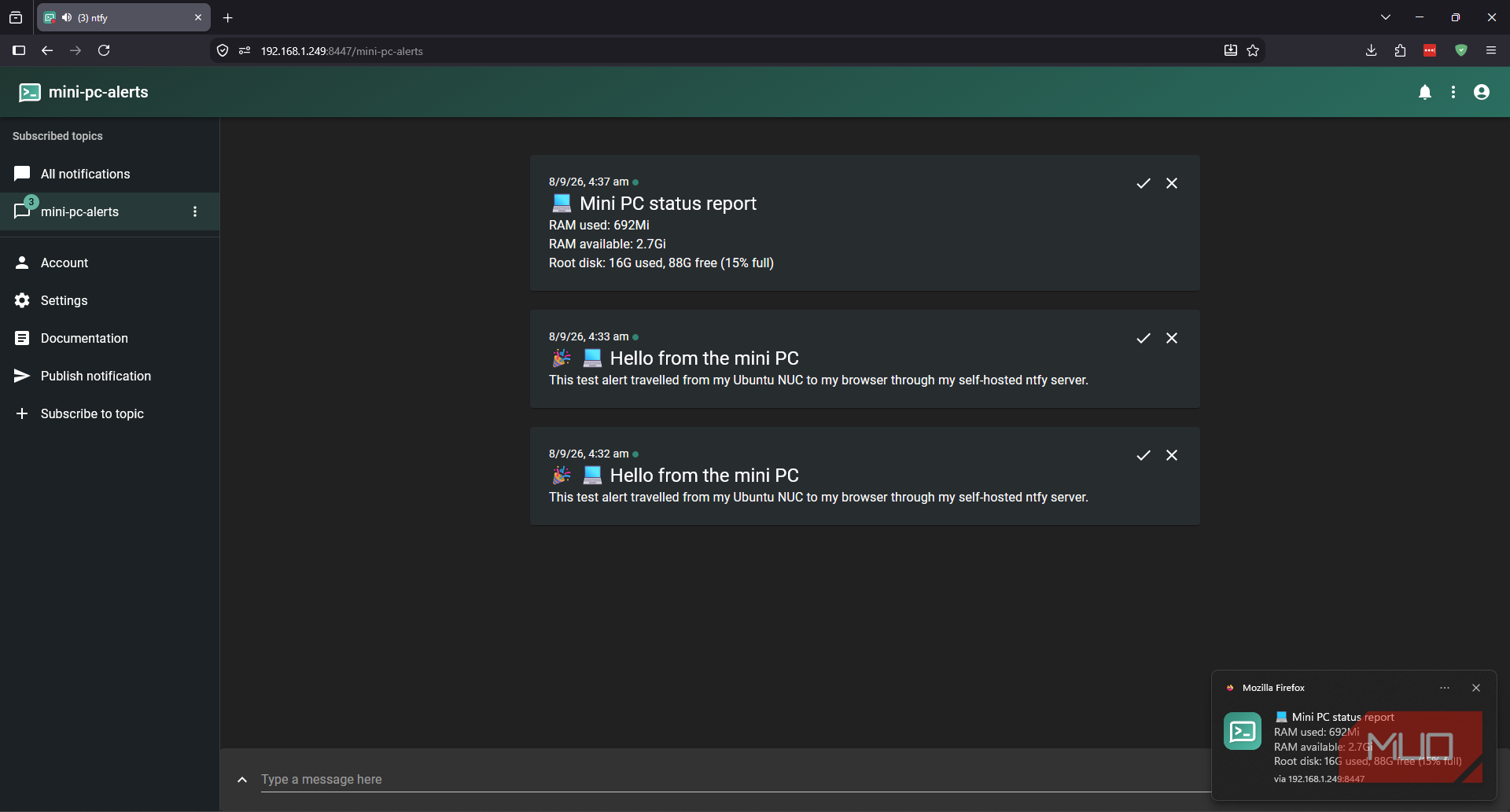This screenshot has height=812, width=1510.
Task: Open recent browsing tabs button
Action: [x=16, y=17]
